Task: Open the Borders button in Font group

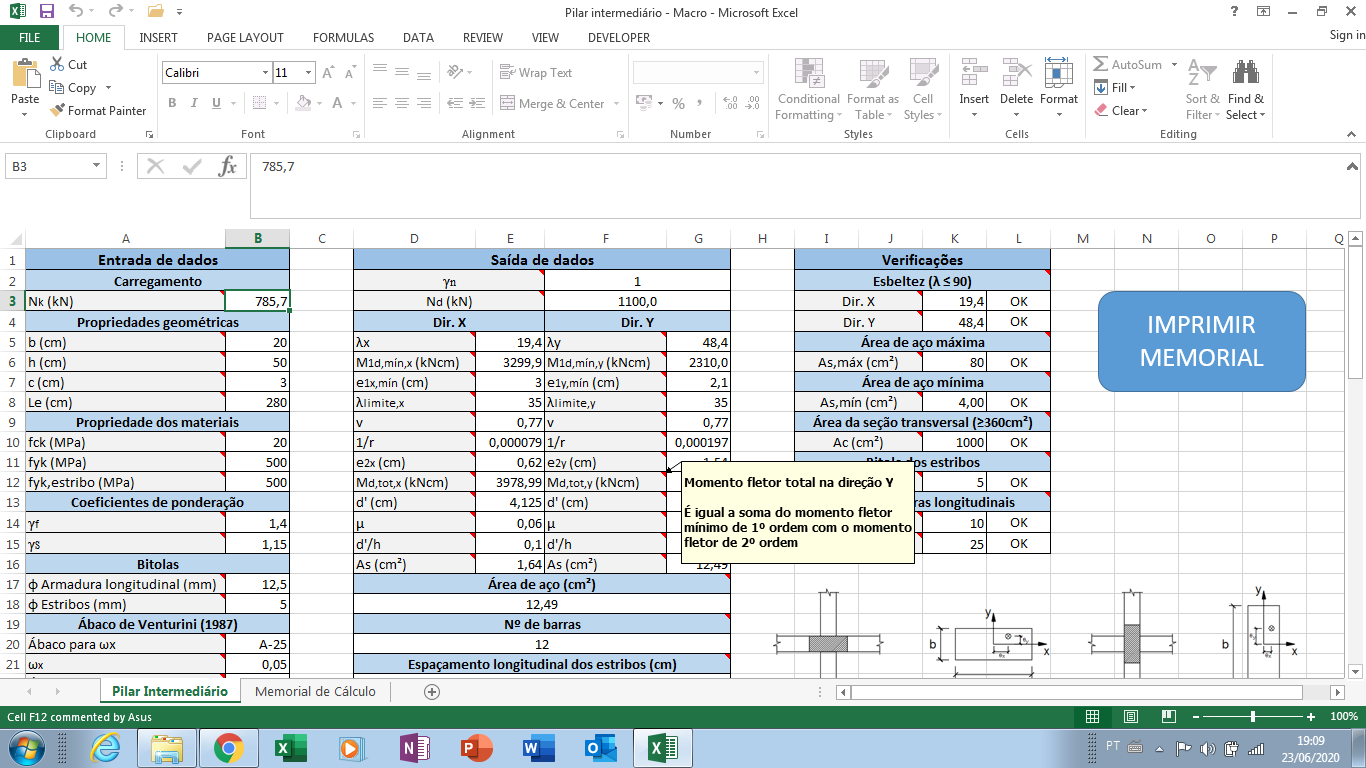Action: click(261, 103)
